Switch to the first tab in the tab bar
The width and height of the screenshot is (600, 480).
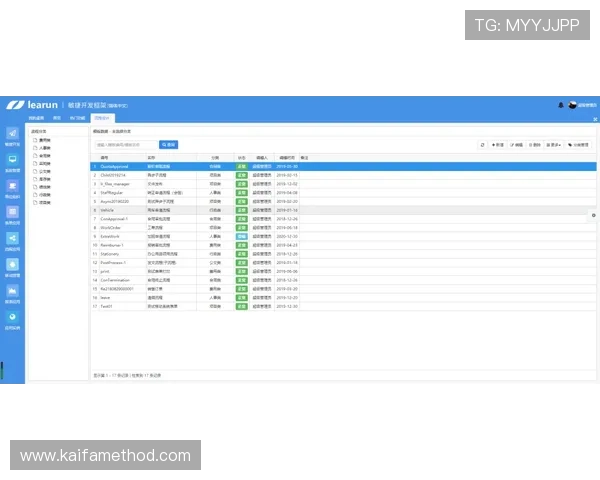point(36,118)
